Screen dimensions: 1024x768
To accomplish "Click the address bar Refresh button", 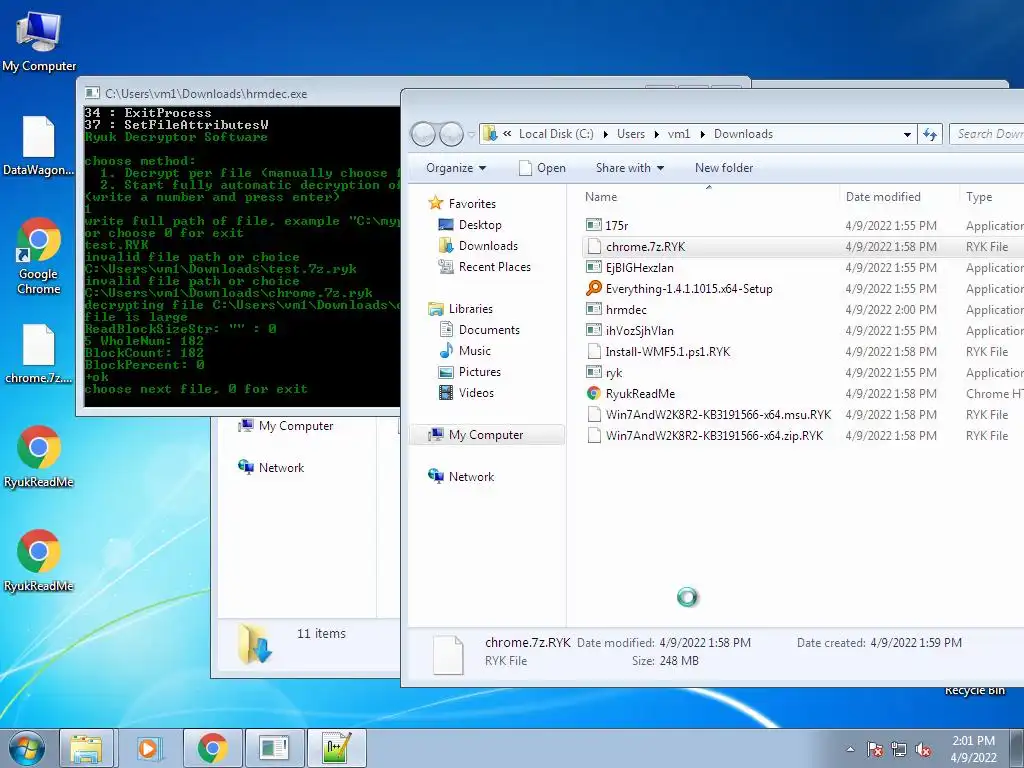I will point(930,135).
